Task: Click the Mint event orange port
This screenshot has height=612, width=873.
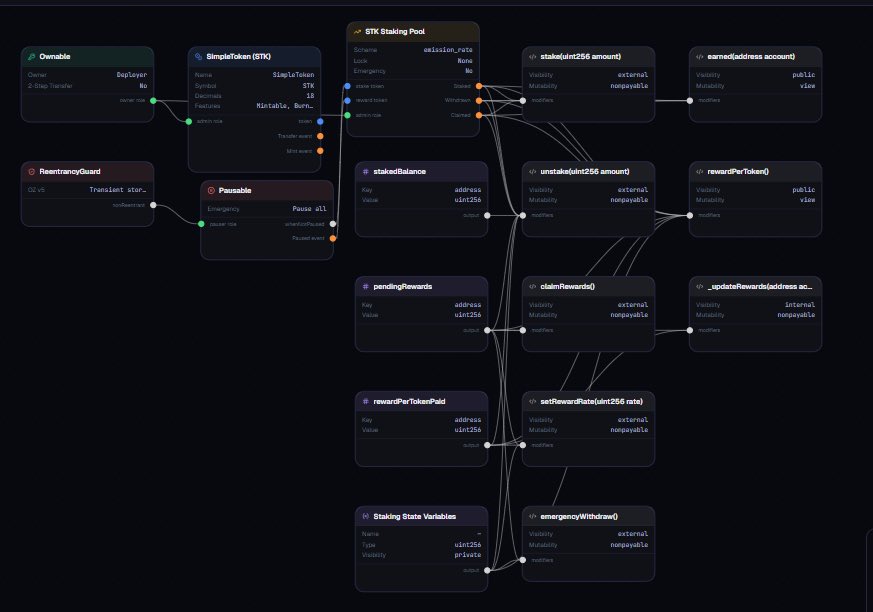Action: point(320,151)
